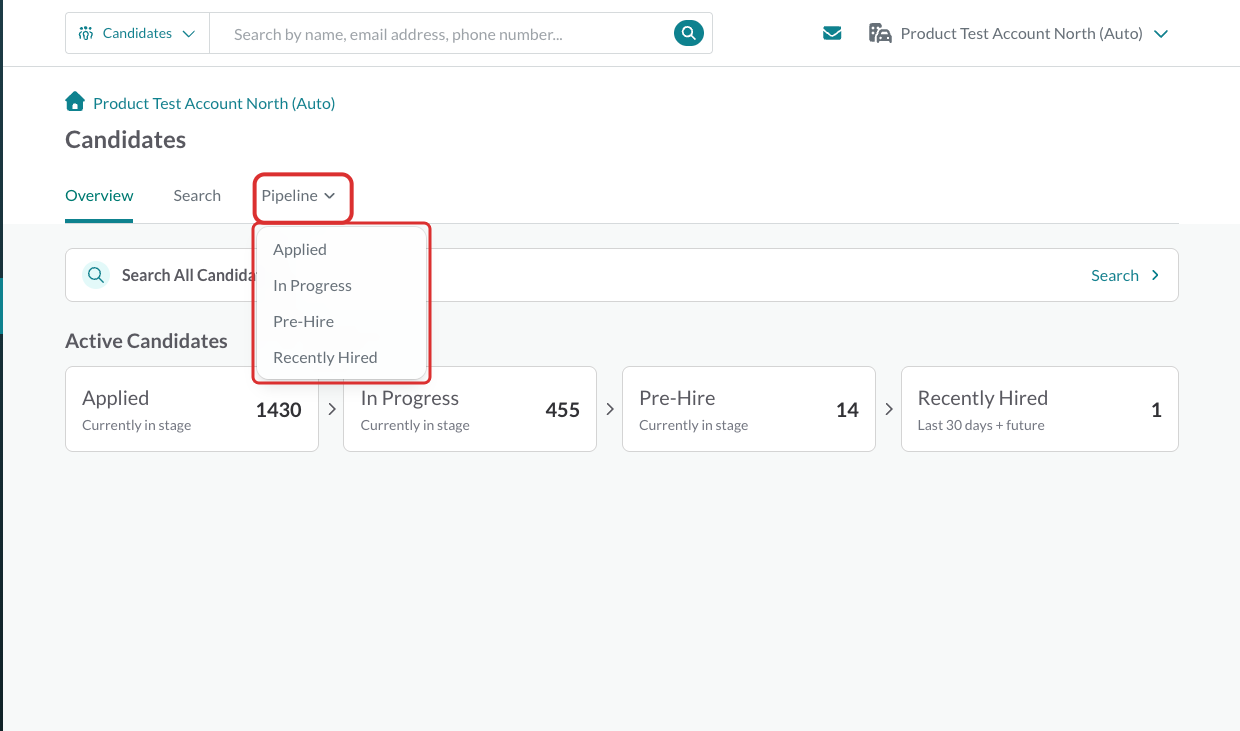Open the Candidates search scope dropdown
Screen dimensions: 1240x731
(x=137, y=33)
